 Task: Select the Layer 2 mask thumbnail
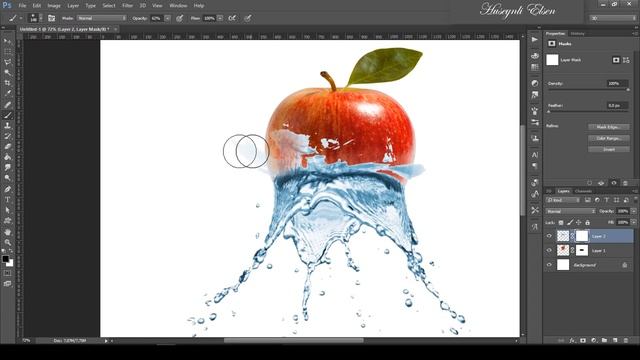pos(582,236)
